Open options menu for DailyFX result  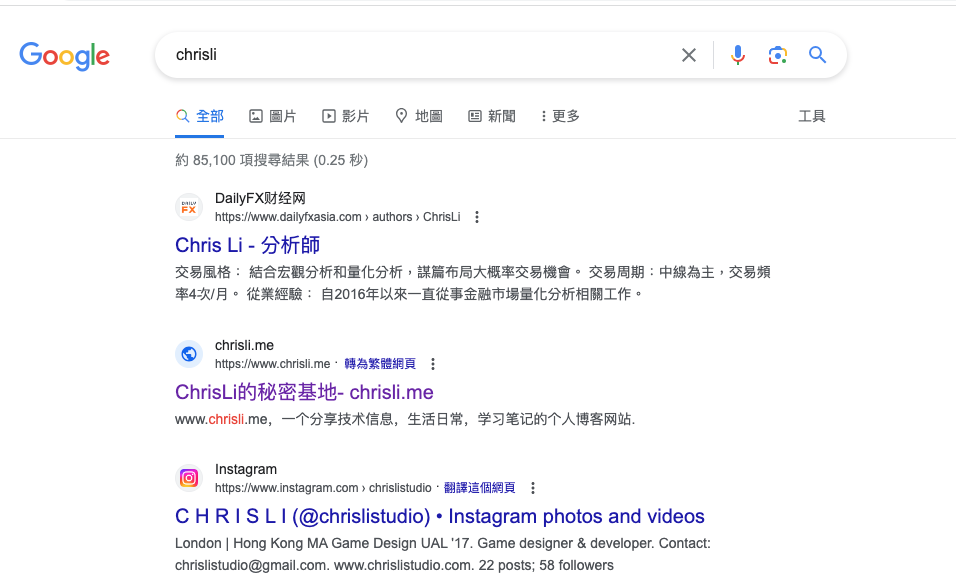pyautogui.click(x=477, y=217)
